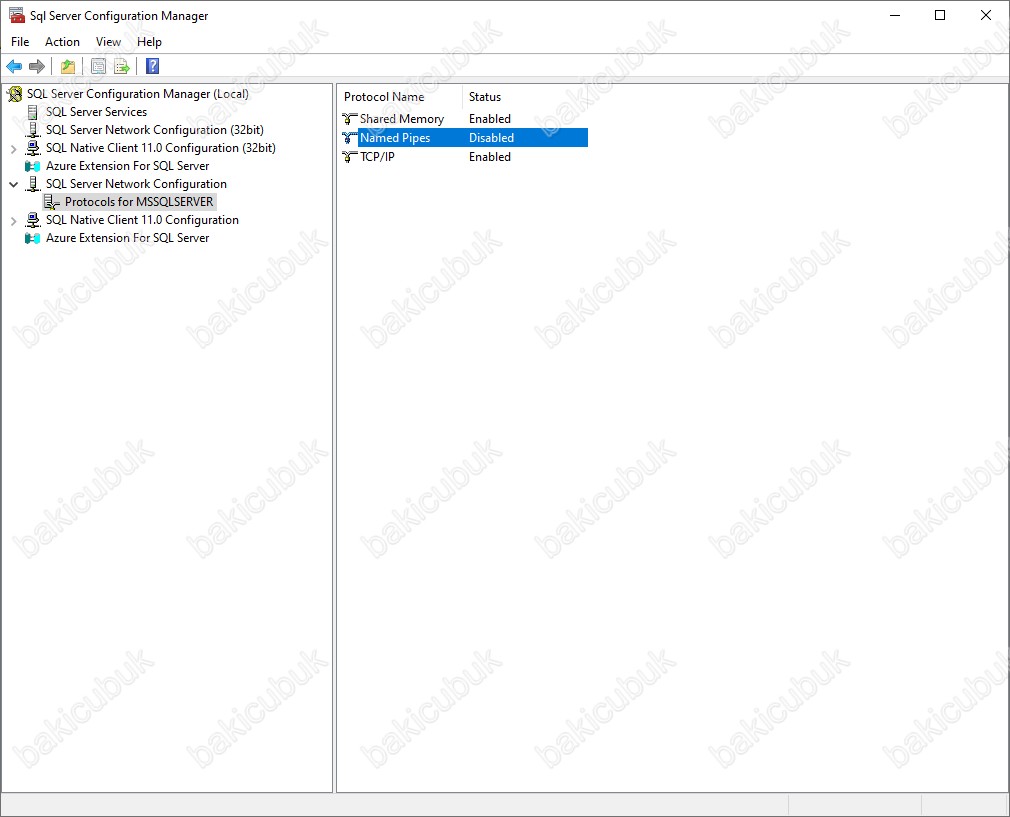Select SQL Server Services in the tree
This screenshot has height=817, width=1010.
[97, 112]
